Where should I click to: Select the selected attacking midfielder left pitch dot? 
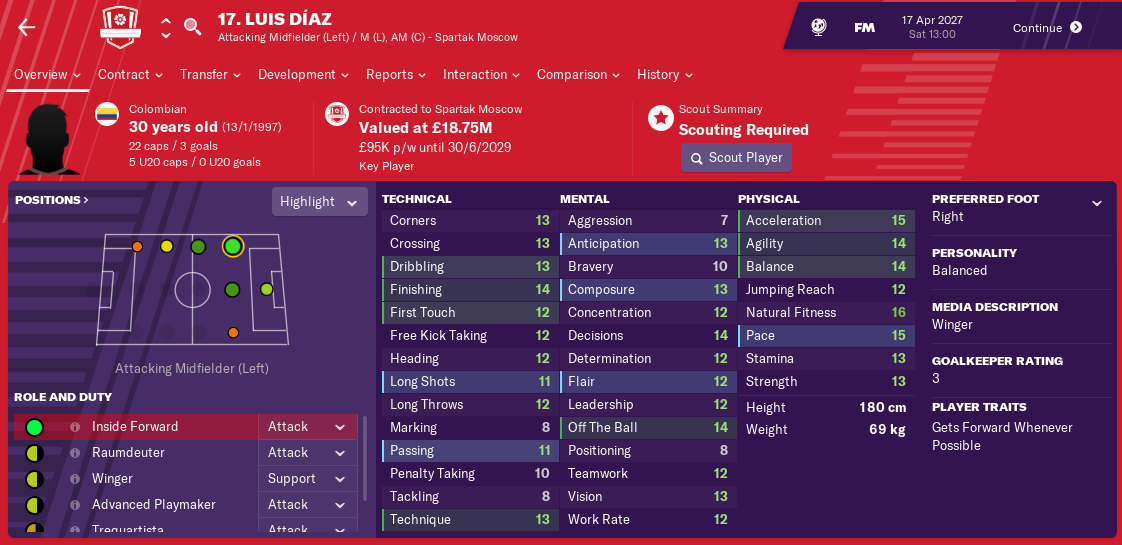click(x=233, y=246)
